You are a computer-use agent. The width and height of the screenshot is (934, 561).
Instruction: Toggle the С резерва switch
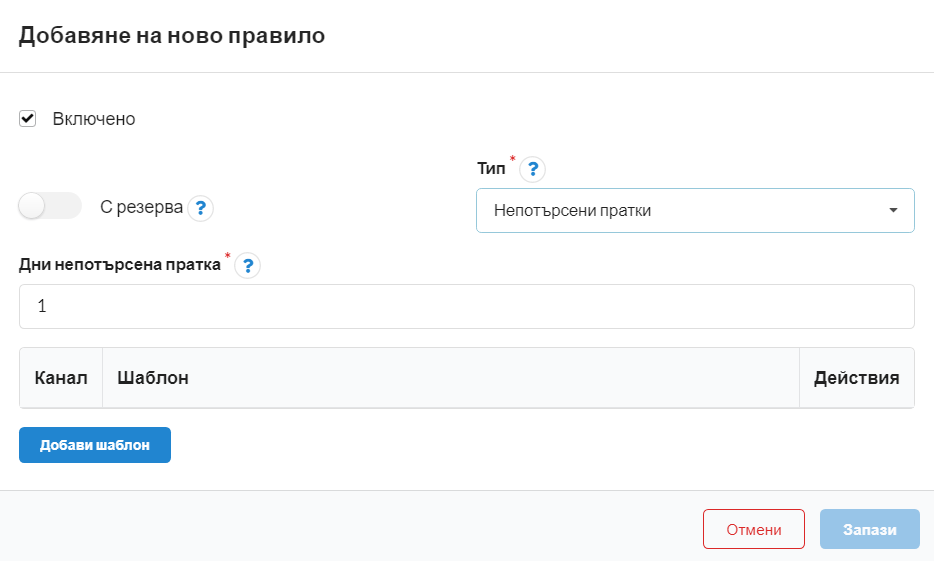[x=50, y=206]
